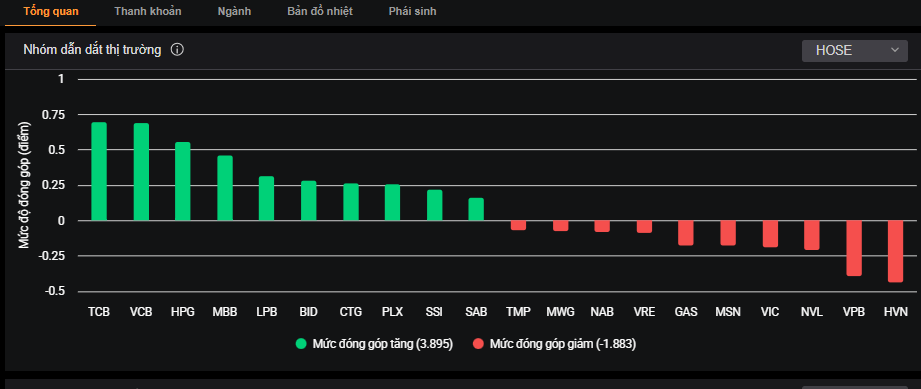Click the SSI ticker label
921x389 pixels.
coord(435,312)
